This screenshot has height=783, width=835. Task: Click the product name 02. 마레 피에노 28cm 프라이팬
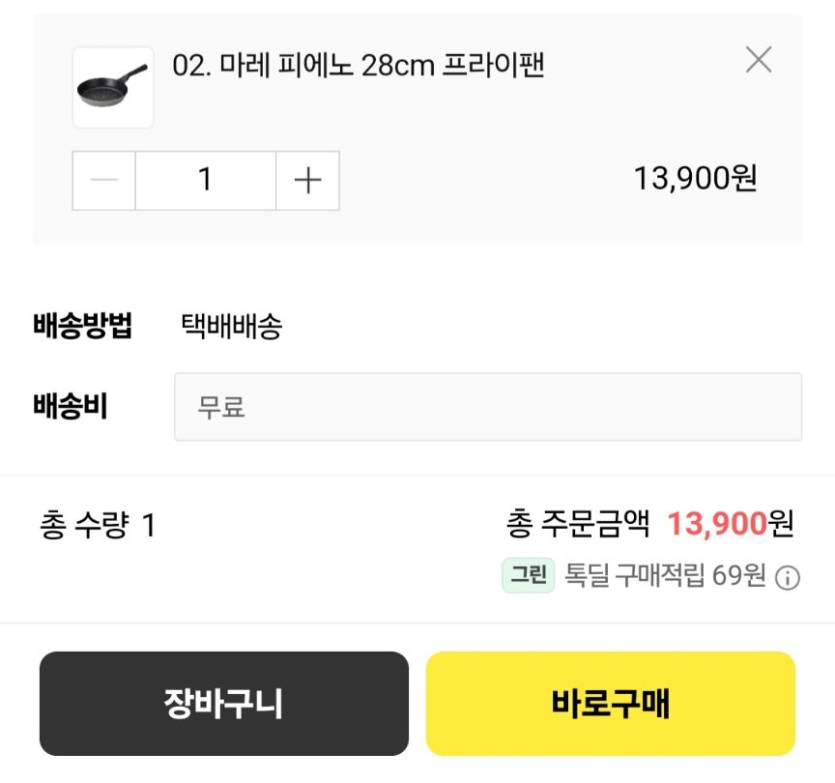(358, 66)
